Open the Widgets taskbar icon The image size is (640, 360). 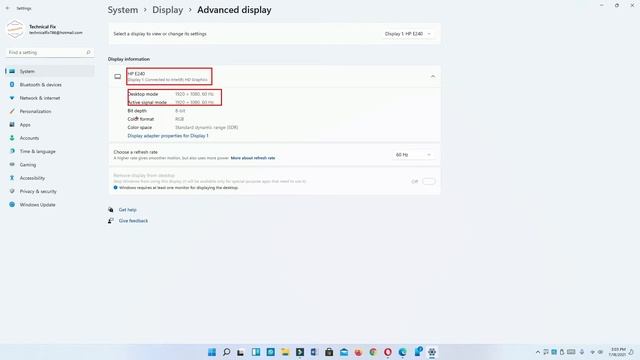coord(256,352)
